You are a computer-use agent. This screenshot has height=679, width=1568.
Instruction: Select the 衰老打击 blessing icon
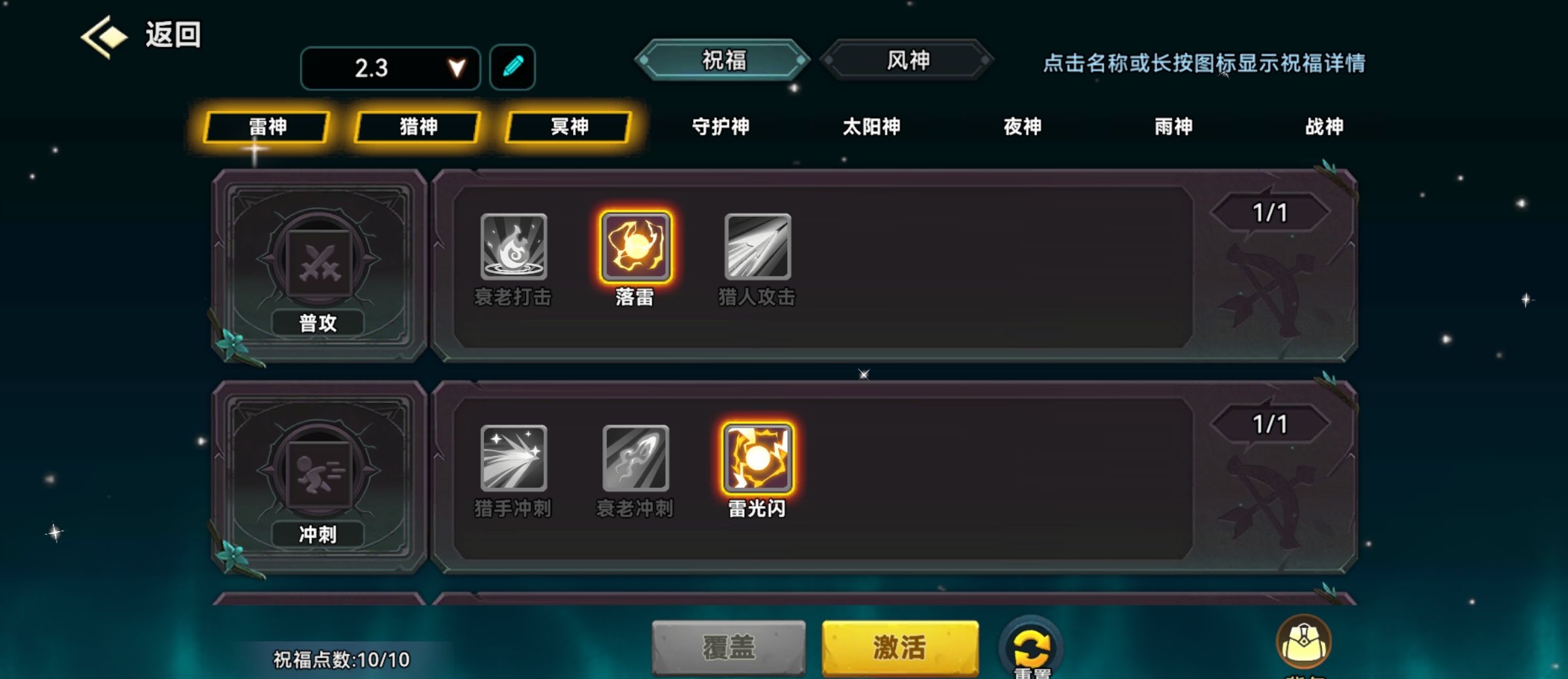(x=514, y=247)
